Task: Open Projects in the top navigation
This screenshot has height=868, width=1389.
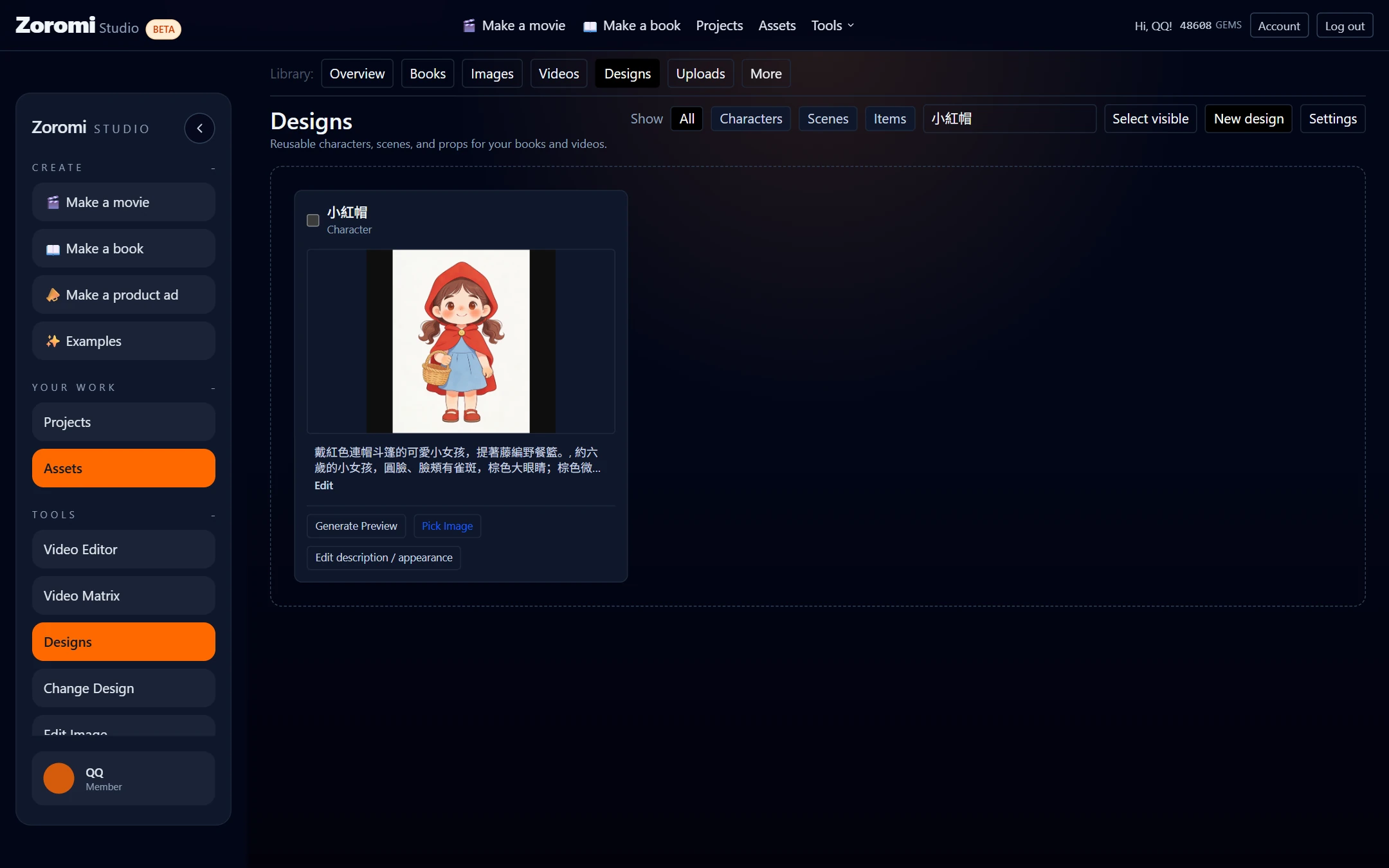Action: (719, 26)
